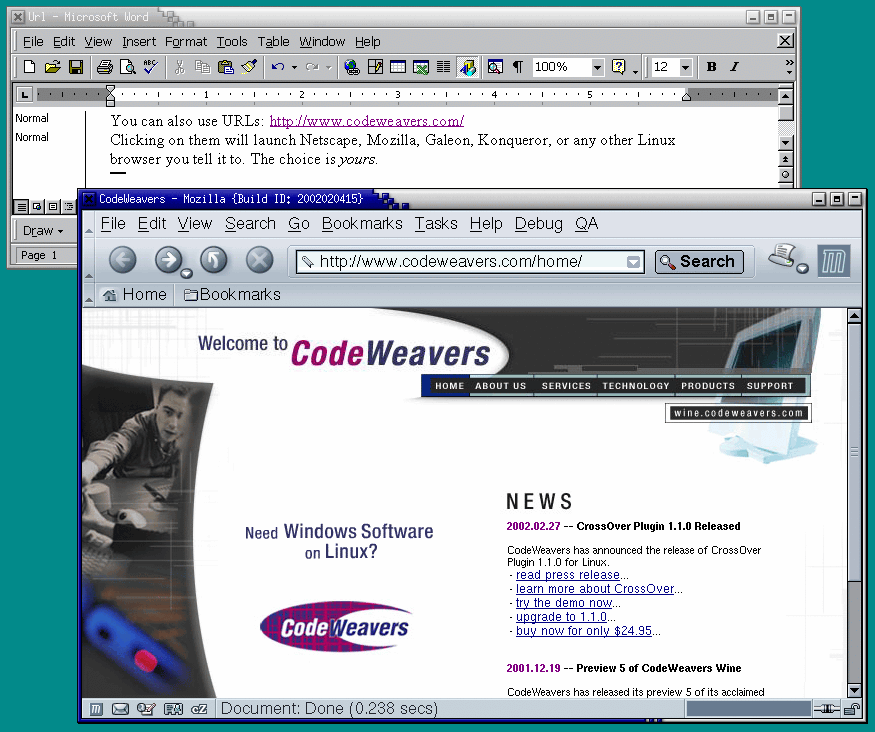Reload the page with the Reload icon
The width and height of the screenshot is (875, 732).
212,261
